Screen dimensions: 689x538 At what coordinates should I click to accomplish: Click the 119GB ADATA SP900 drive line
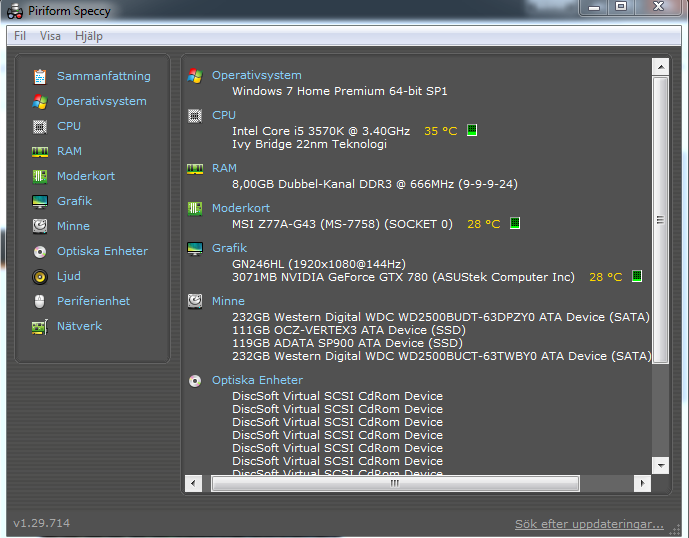click(x=347, y=343)
